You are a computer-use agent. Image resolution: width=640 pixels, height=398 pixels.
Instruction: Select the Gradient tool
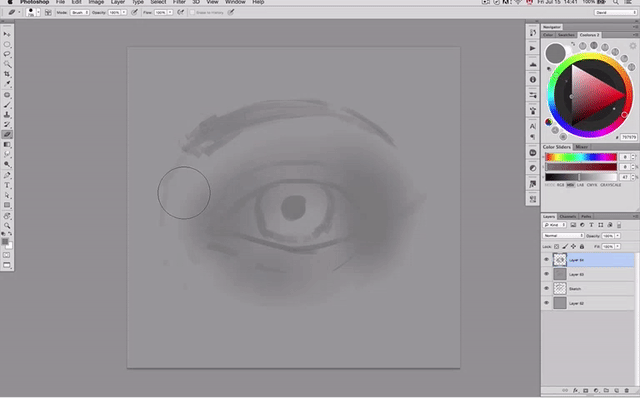click(x=7, y=145)
